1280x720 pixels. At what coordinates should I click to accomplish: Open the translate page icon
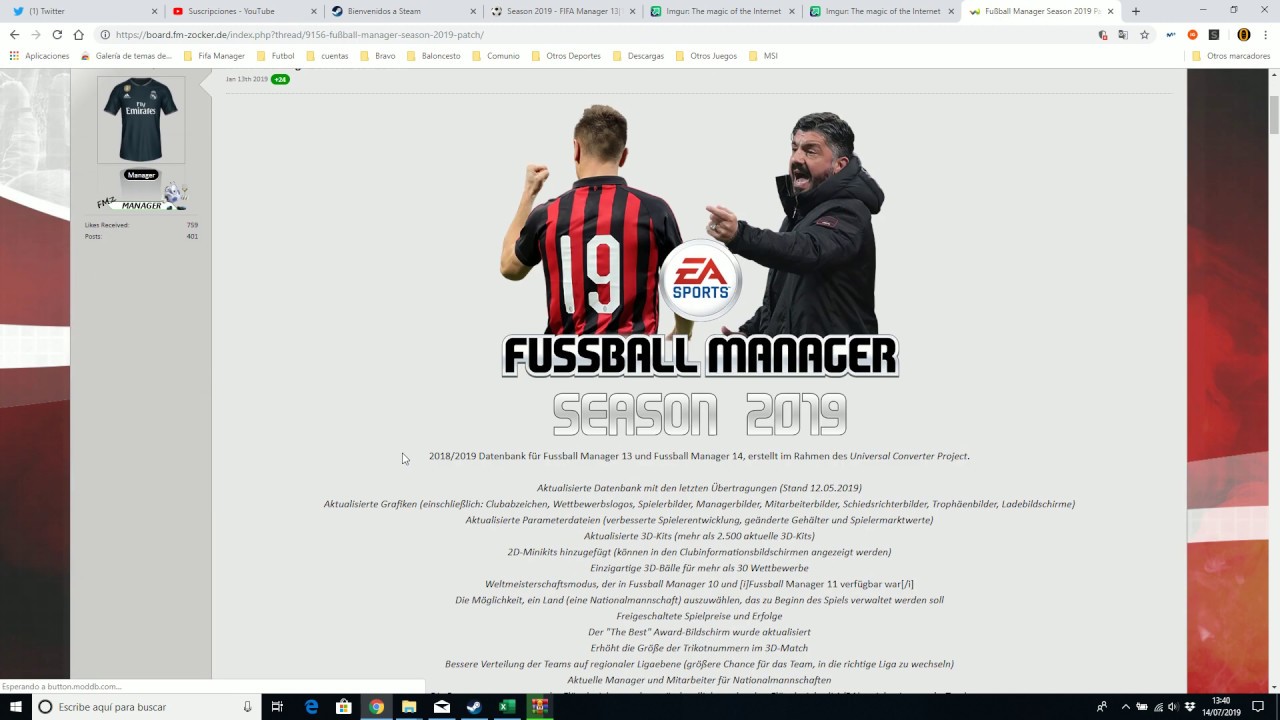[x=1123, y=34]
